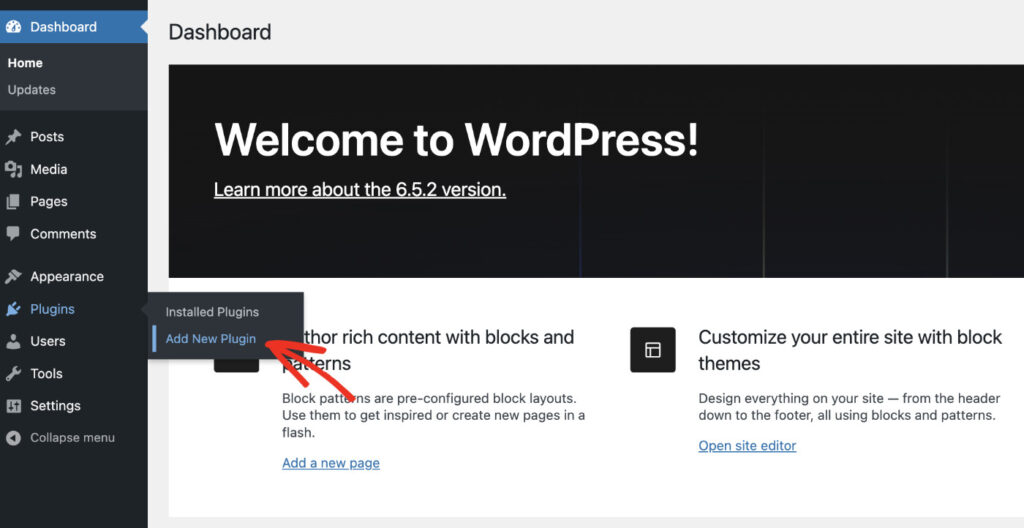Image resolution: width=1024 pixels, height=528 pixels.
Task: Click the Media library icon
Action: pyautogui.click(x=13, y=169)
